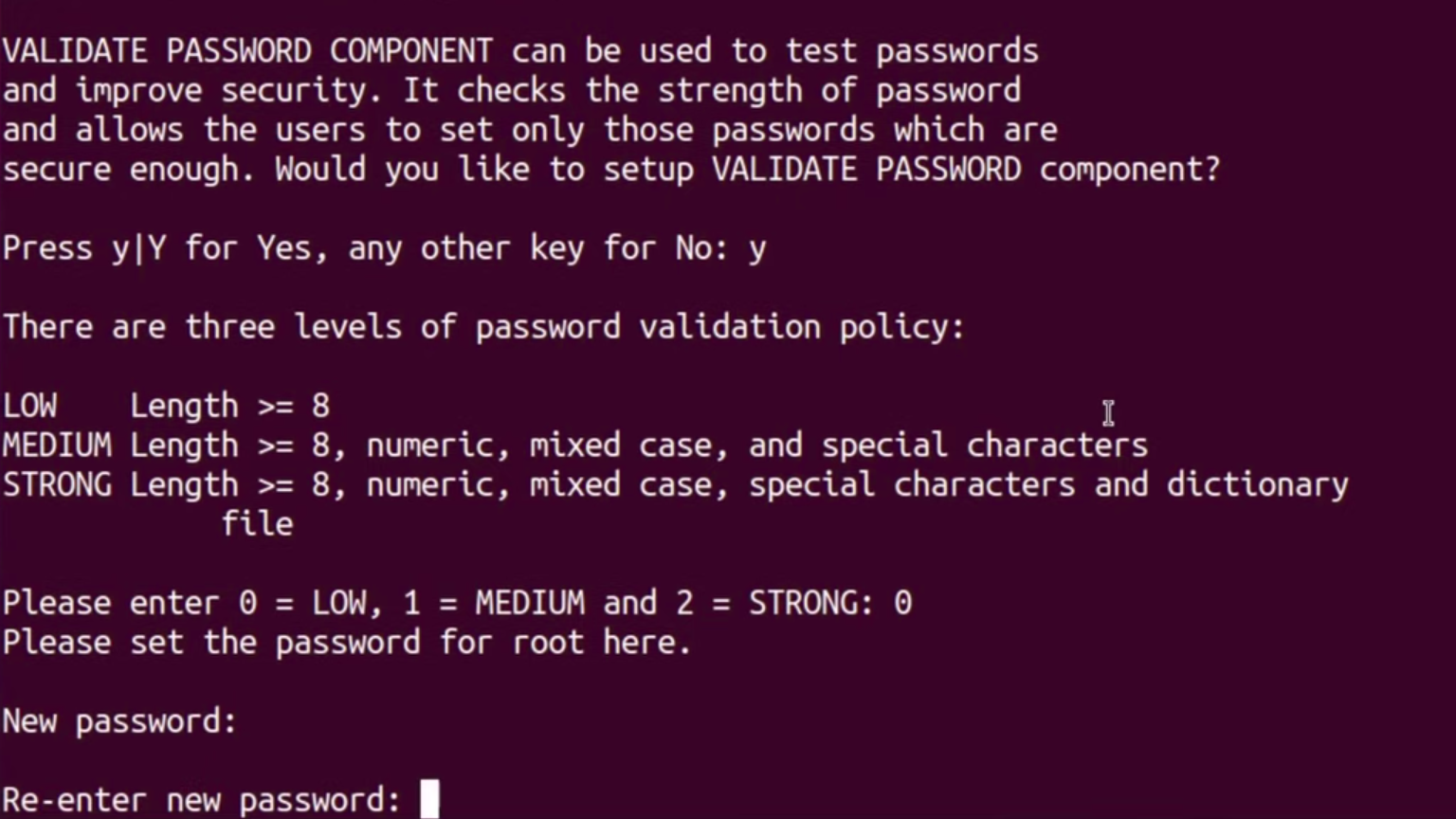The image size is (1456, 819).
Task: Click the word "MEDIUM" starting the policy row
Action: pos(57,446)
